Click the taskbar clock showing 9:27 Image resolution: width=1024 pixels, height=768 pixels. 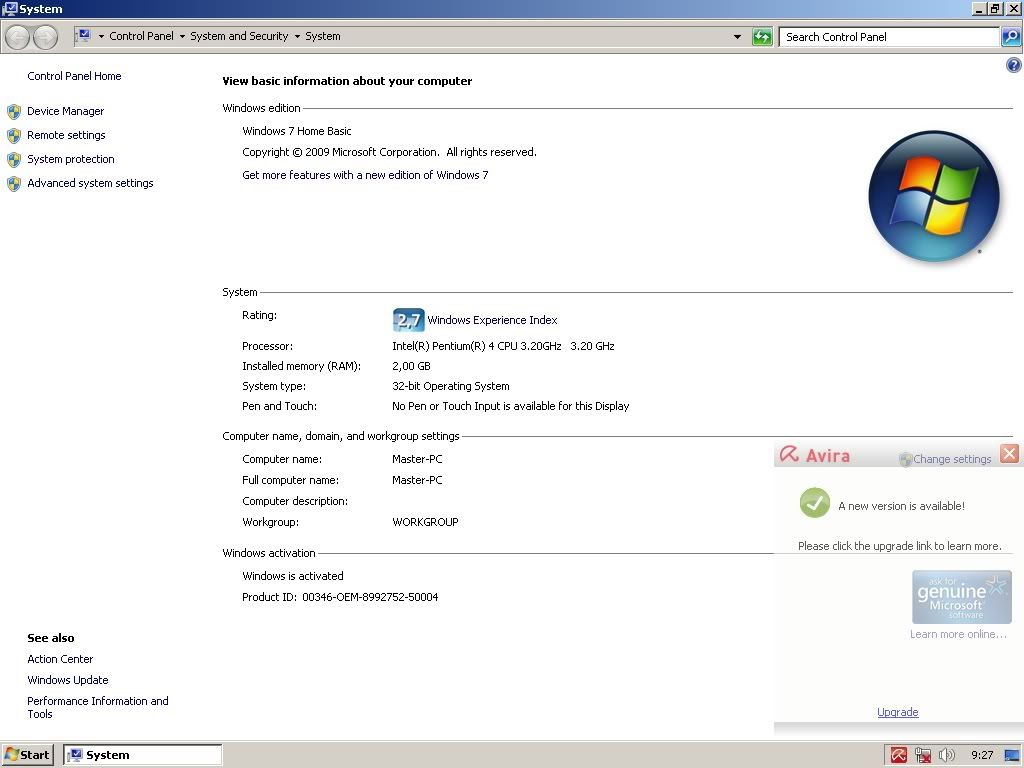pyautogui.click(x=982, y=756)
